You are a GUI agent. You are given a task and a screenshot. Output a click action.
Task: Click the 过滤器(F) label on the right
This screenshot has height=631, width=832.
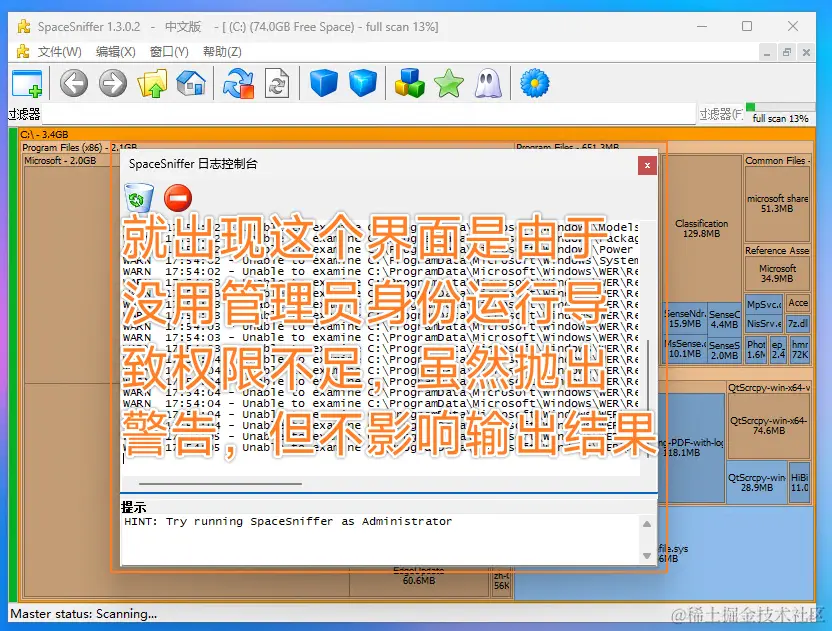click(x=721, y=114)
